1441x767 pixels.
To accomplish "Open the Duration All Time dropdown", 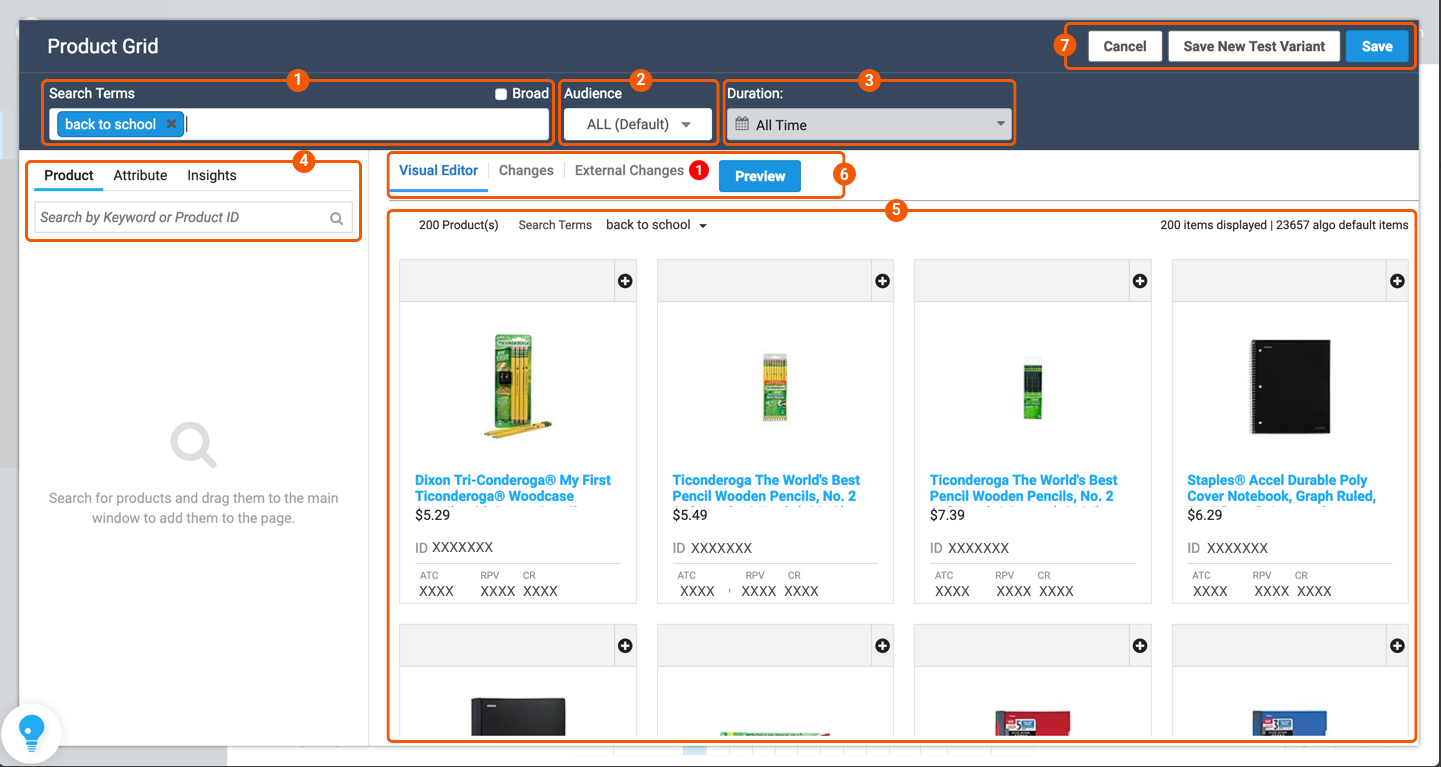I will pyautogui.click(x=869, y=124).
